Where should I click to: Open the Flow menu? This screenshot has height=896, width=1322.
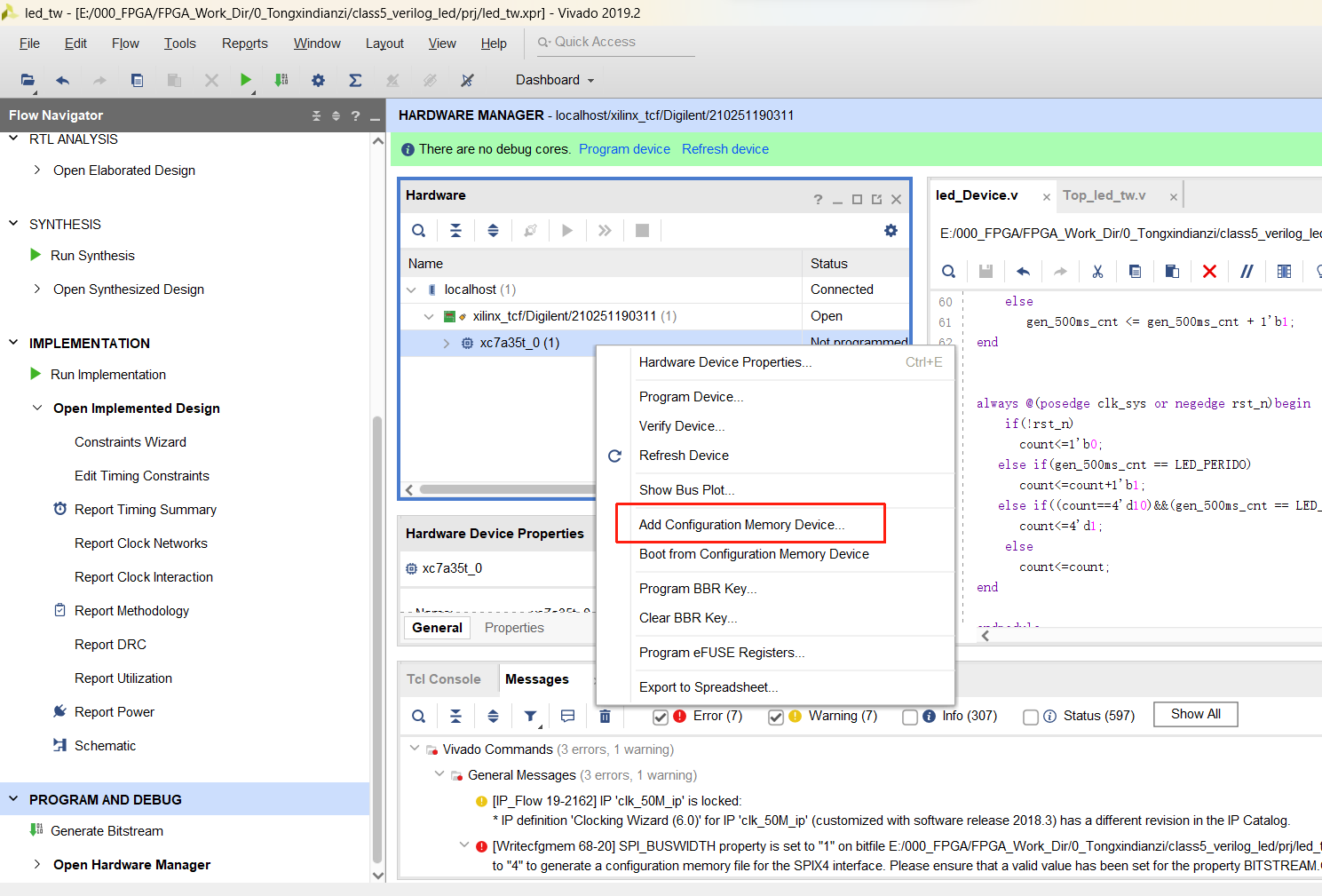[125, 44]
